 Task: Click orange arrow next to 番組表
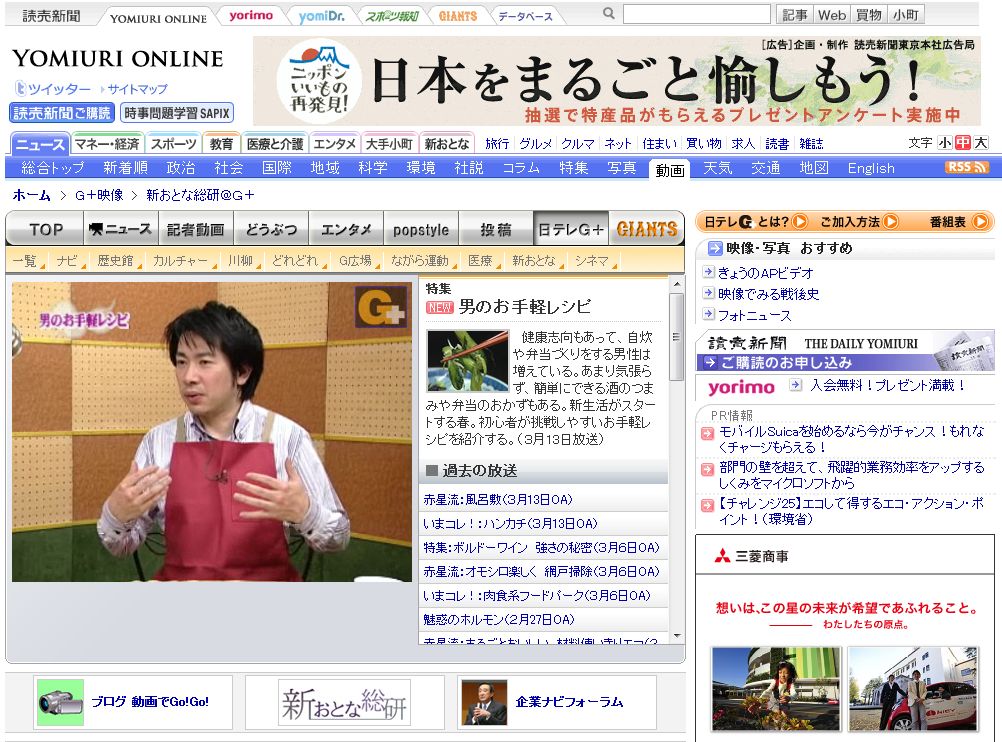[980, 222]
